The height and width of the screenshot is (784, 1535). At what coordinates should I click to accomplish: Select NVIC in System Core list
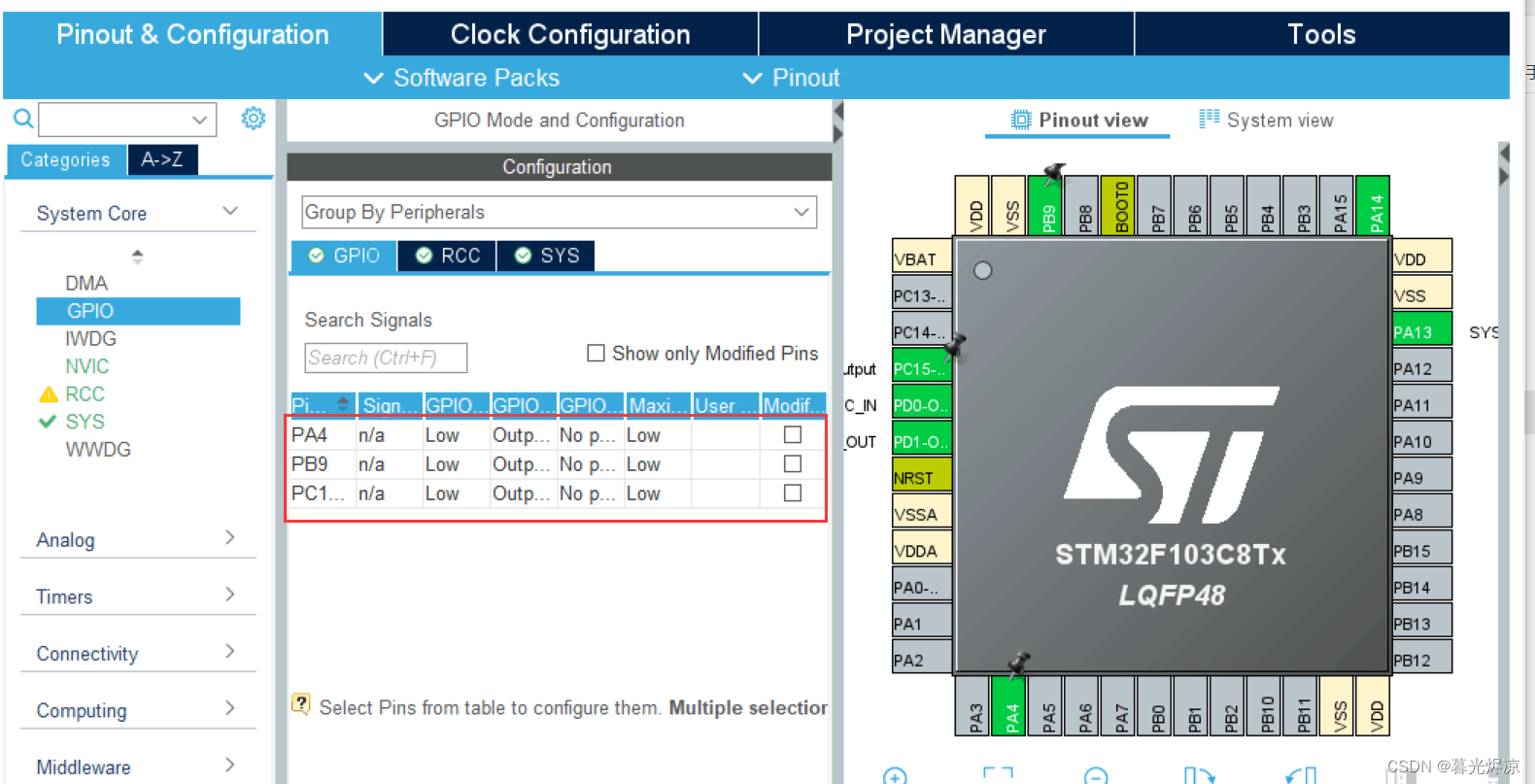(86, 366)
